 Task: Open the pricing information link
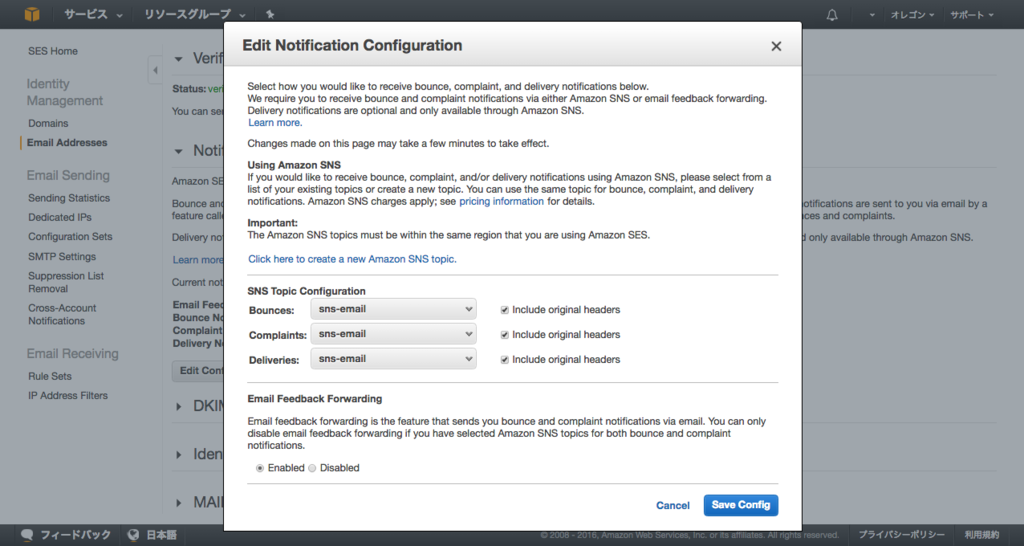pos(501,201)
